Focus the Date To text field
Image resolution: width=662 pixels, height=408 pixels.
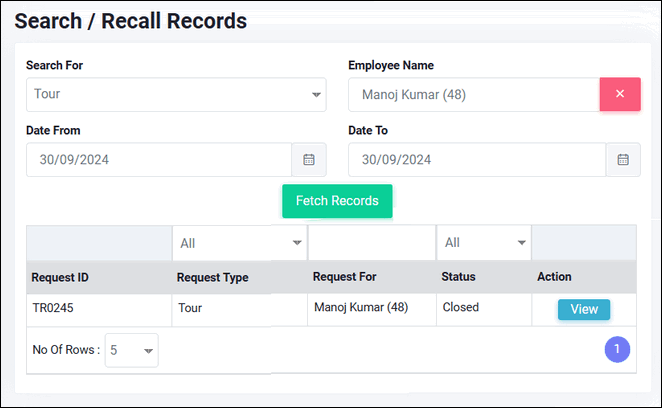coord(476,160)
